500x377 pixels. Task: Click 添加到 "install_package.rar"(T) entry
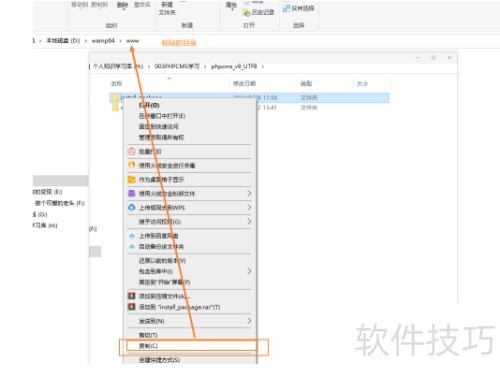(x=179, y=307)
